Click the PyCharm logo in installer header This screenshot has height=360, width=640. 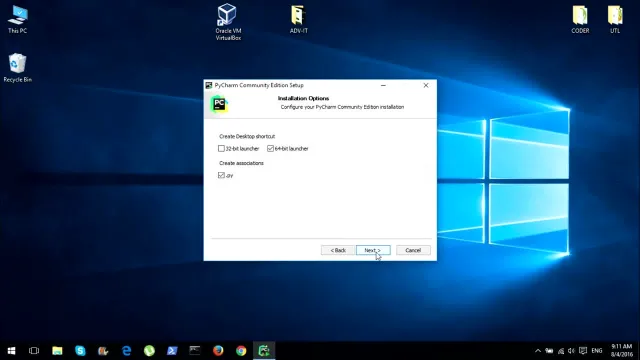219,104
